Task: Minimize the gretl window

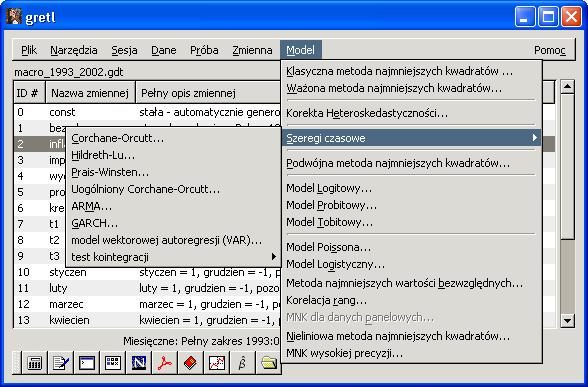Action: 525,17
